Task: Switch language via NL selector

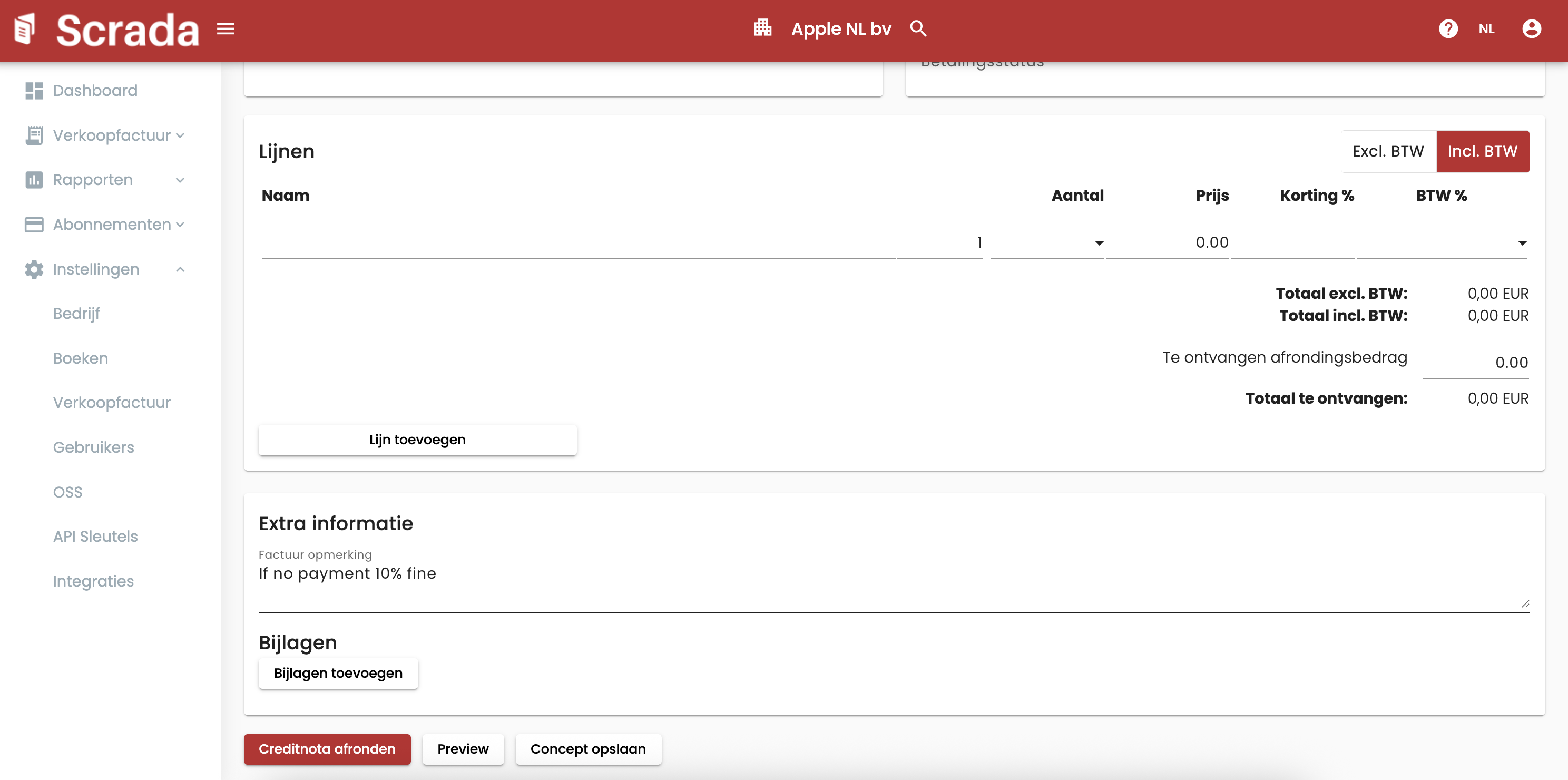Action: [x=1486, y=28]
